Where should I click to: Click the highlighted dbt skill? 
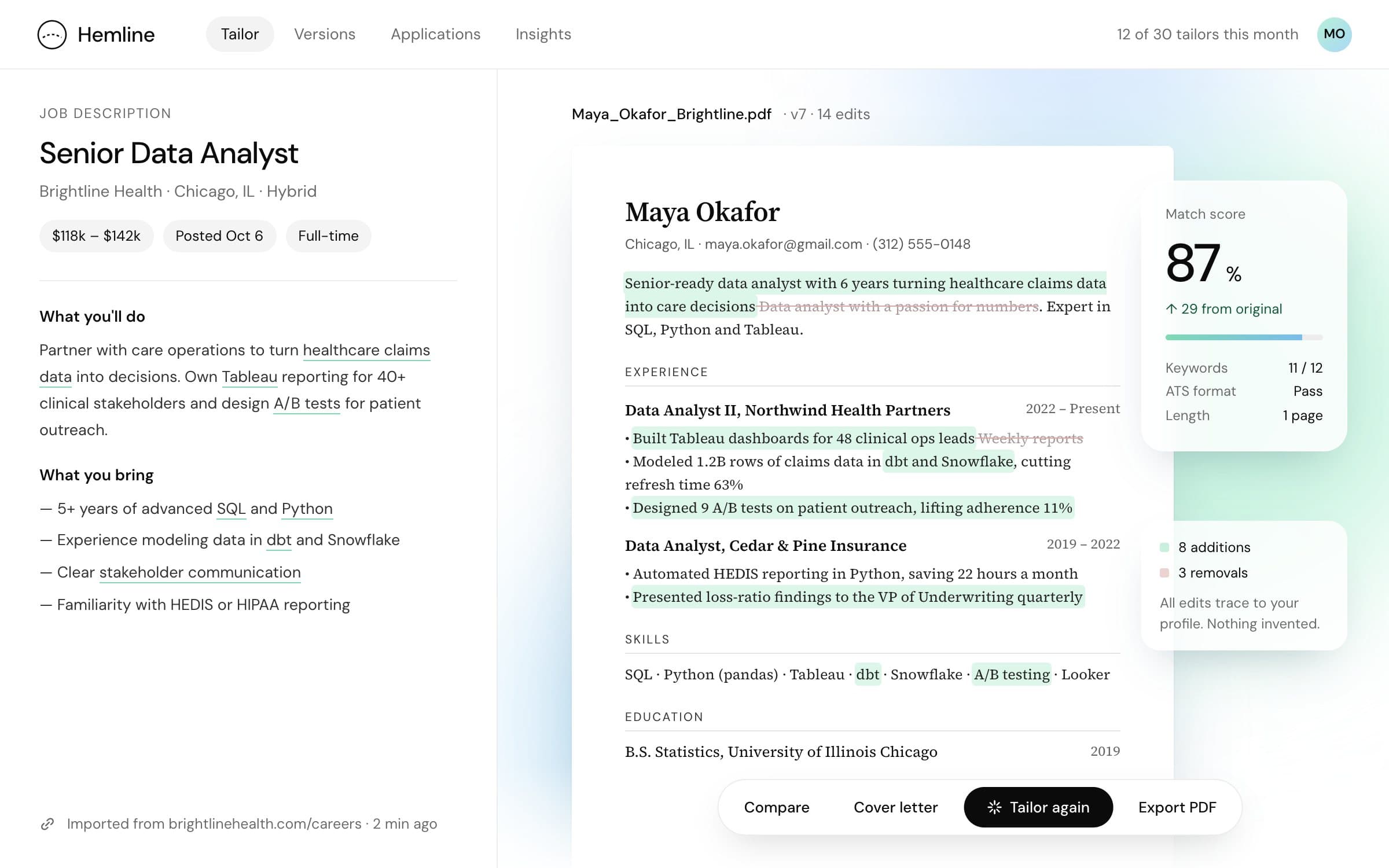pos(868,675)
